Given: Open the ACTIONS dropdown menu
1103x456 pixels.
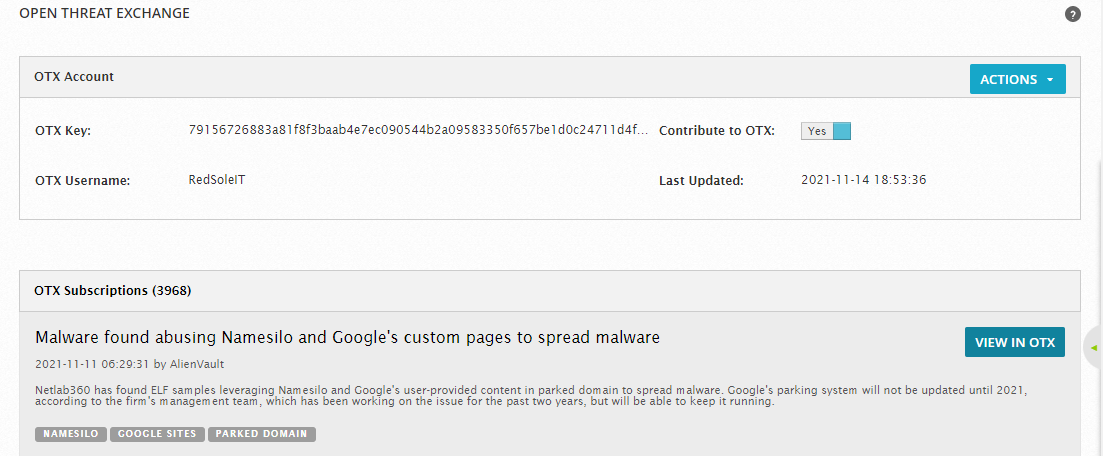Looking at the screenshot, I should (x=1017, y=79).
